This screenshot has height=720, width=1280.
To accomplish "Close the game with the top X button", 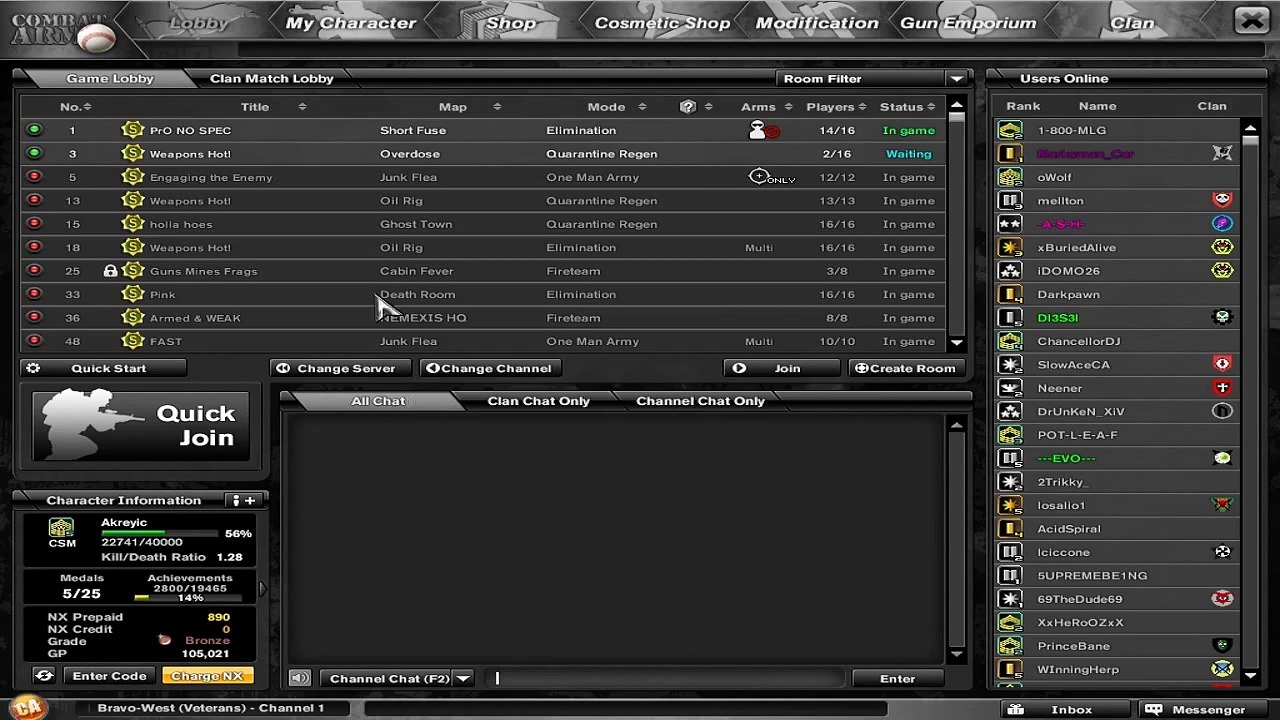I will 1251,20.
